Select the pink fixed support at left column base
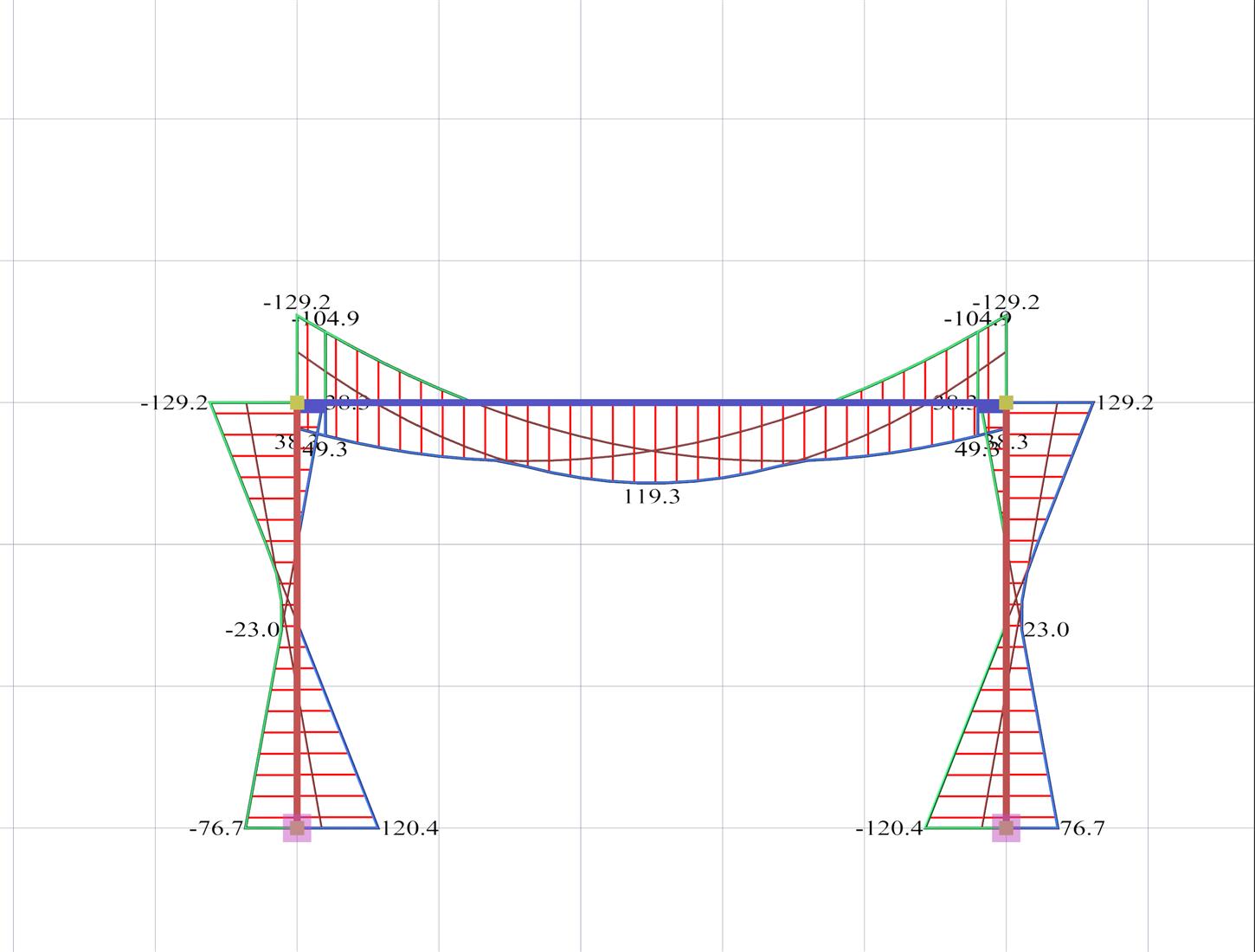1255x952 pixels. [x=297, y=828]
